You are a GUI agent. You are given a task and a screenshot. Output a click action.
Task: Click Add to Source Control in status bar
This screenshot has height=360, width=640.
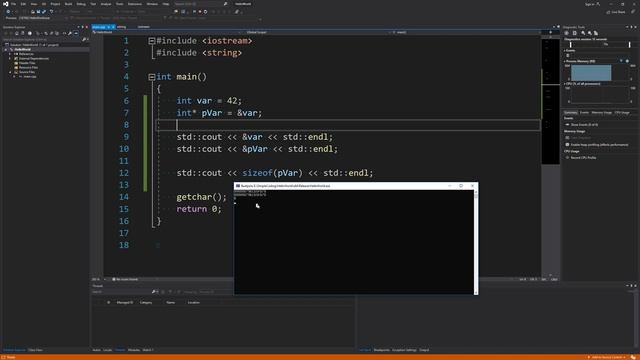(607, 357)
